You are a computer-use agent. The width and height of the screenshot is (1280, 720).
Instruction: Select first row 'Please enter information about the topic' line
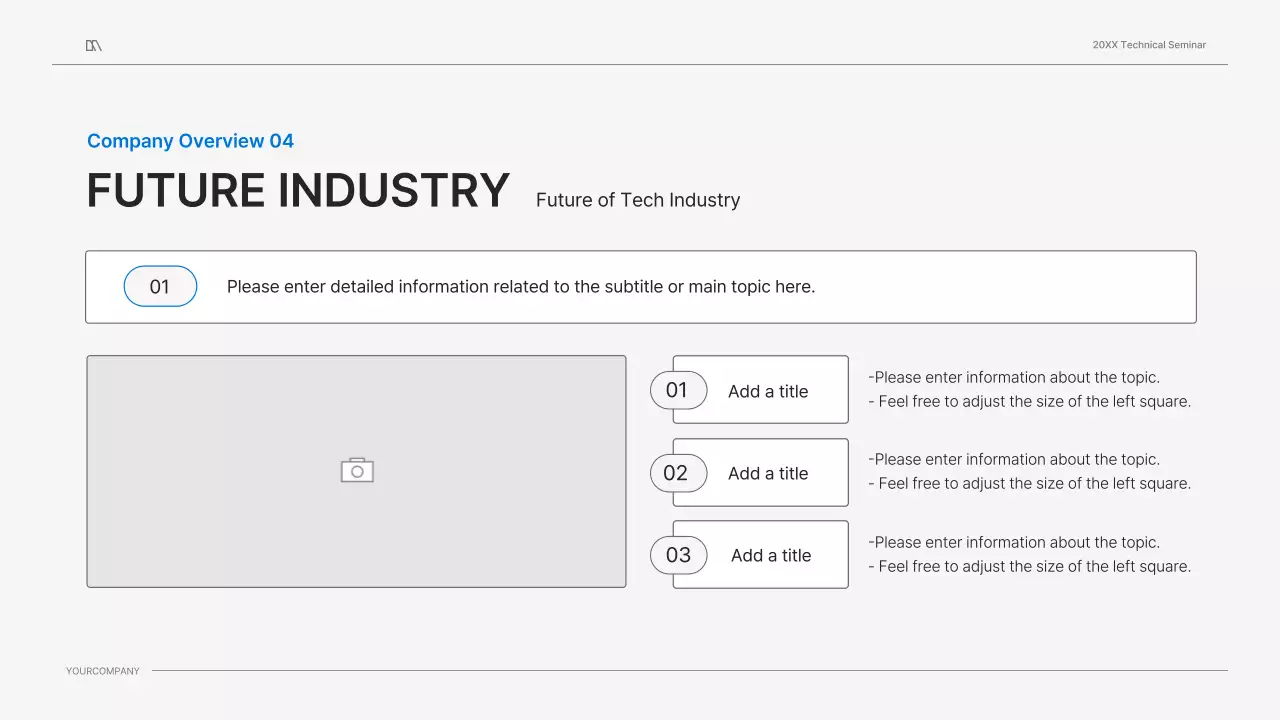(1014, 377)
